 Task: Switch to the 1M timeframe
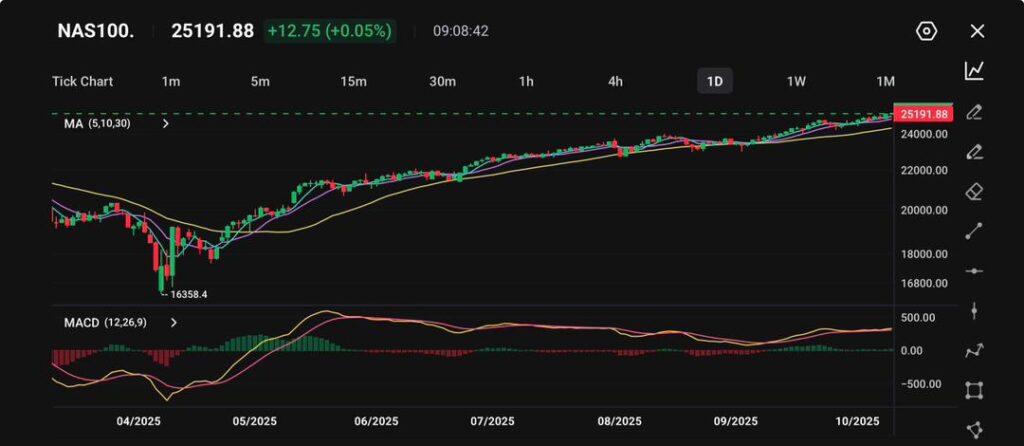tap(885, 81)
